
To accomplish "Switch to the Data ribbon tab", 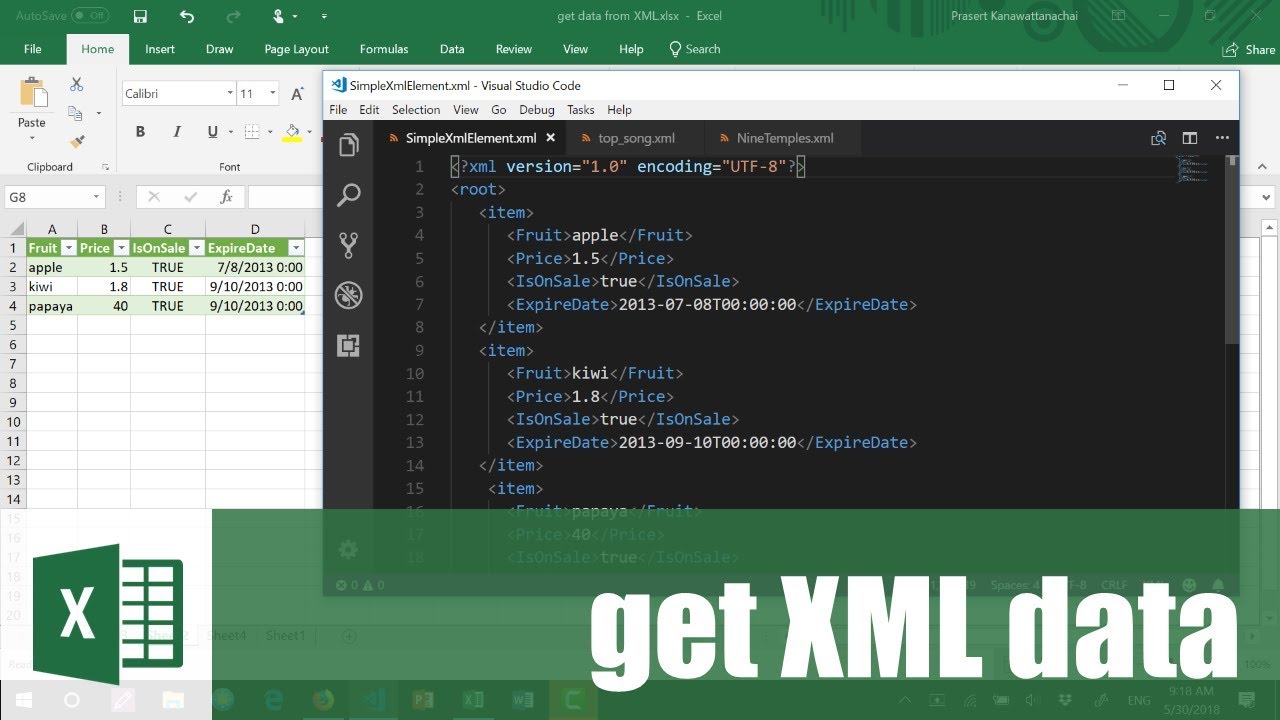I will (x=452, y=49).
